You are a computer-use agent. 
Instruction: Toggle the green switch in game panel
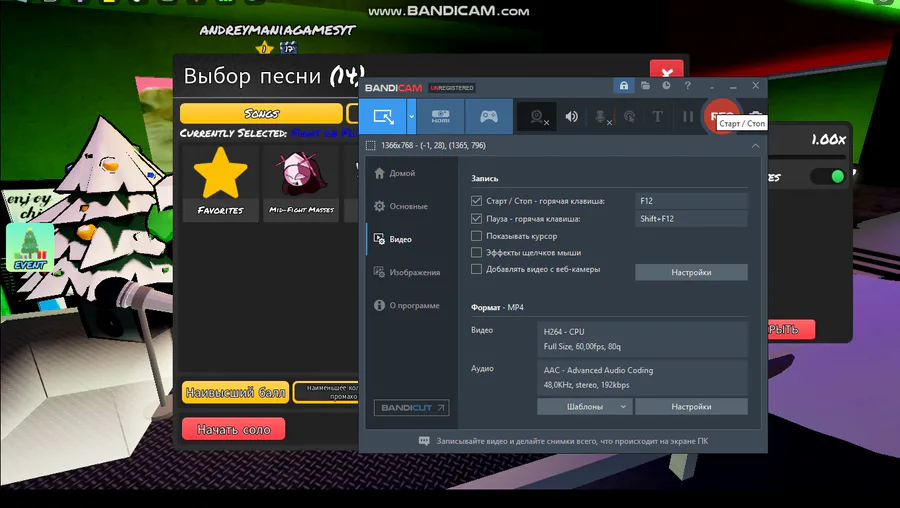(x=827, y=176)
